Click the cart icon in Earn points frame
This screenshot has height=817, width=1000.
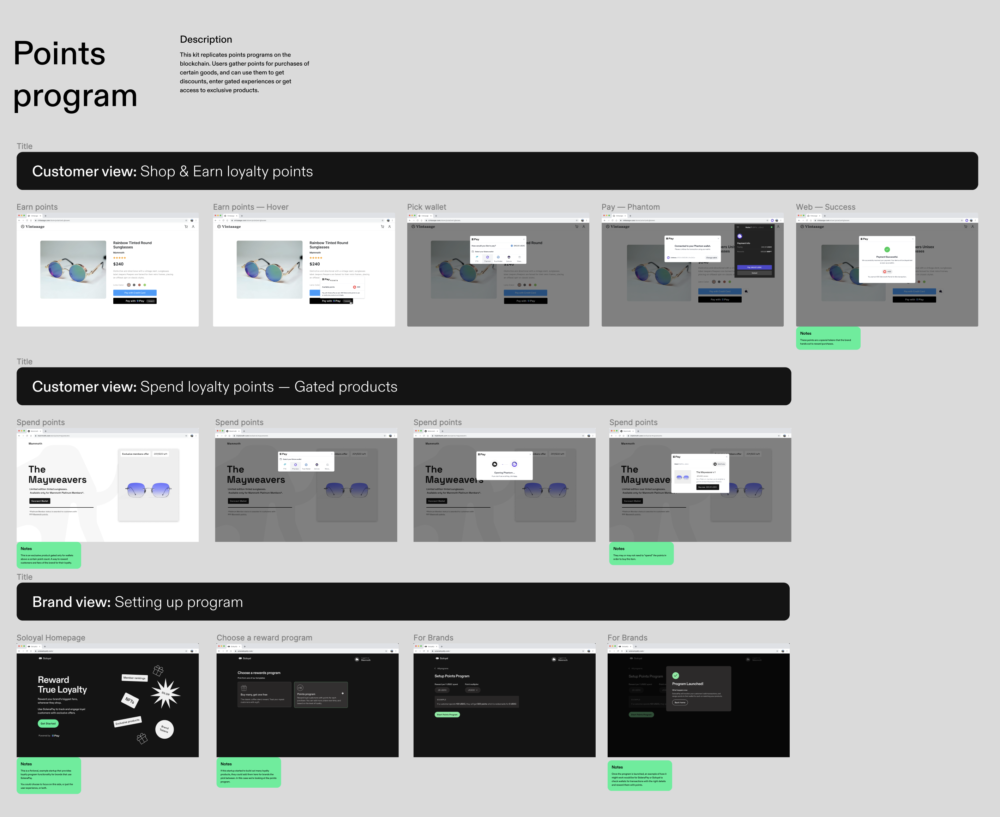click(x=186, y=226)
